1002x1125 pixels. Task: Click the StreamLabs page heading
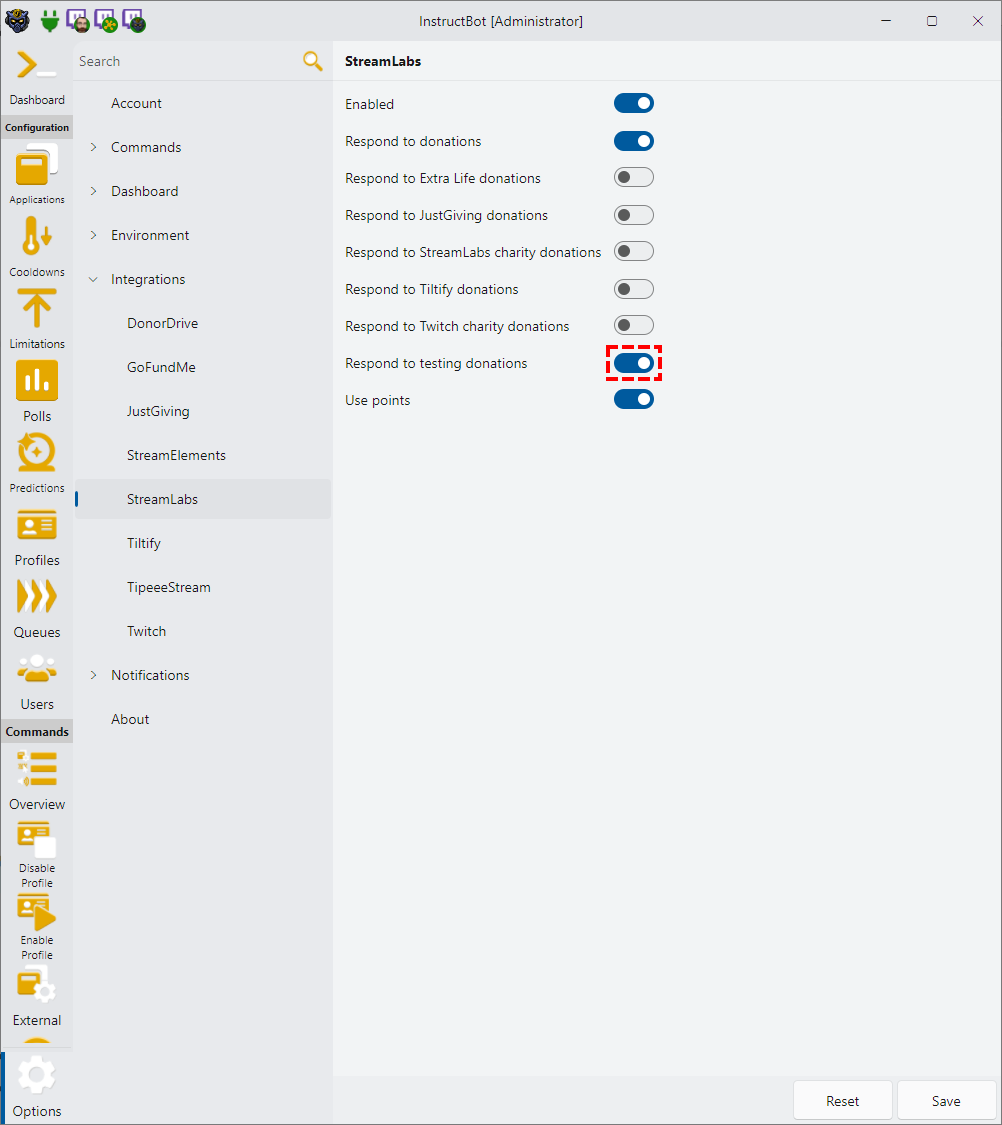[383, 61]
